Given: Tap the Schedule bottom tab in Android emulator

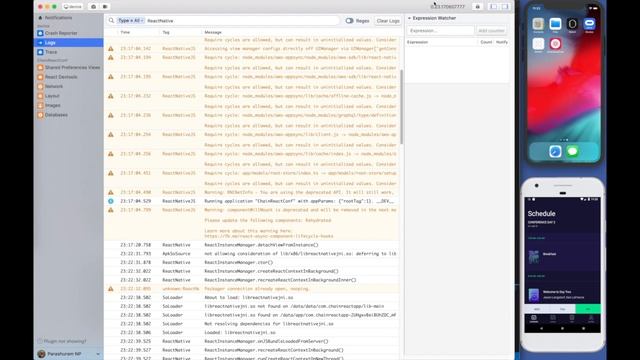Looking at the screenshot, I should click(534, 319).
